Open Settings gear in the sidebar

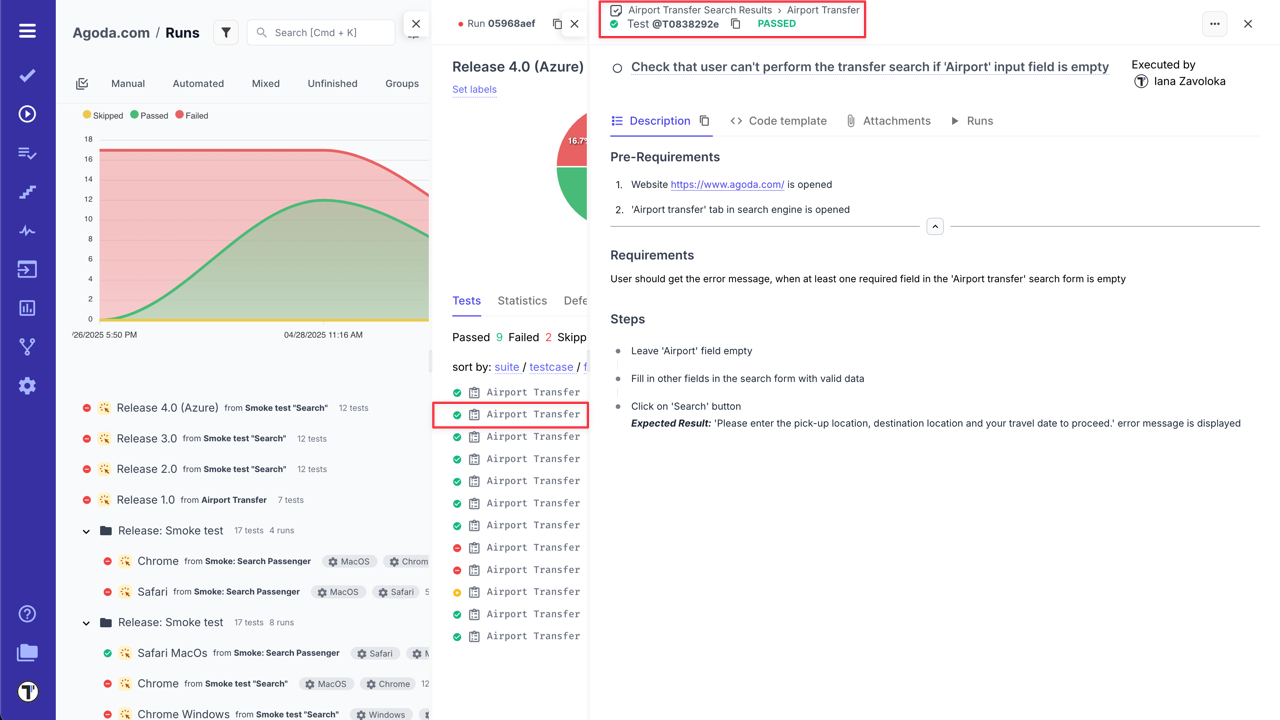27,385
